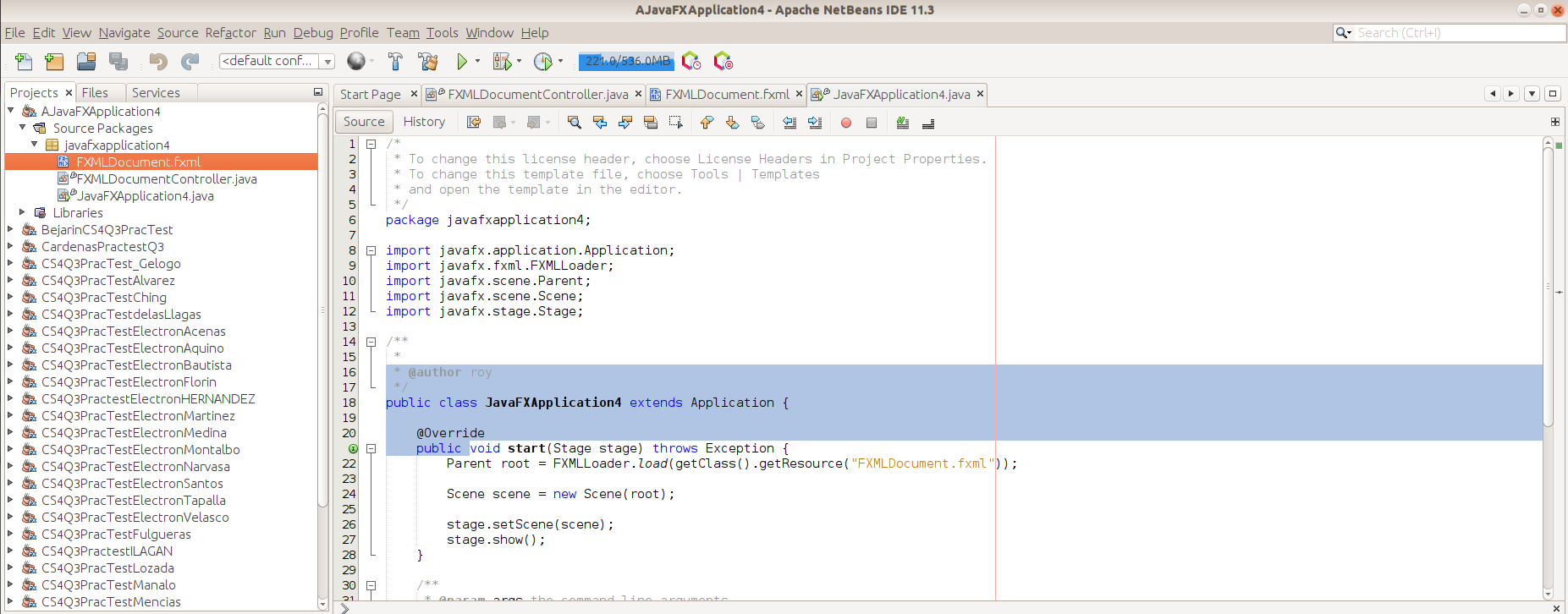1568x614 pixels.
Task: Click the Find Previous Occurrence icon
Action: [x=600, y=123]
